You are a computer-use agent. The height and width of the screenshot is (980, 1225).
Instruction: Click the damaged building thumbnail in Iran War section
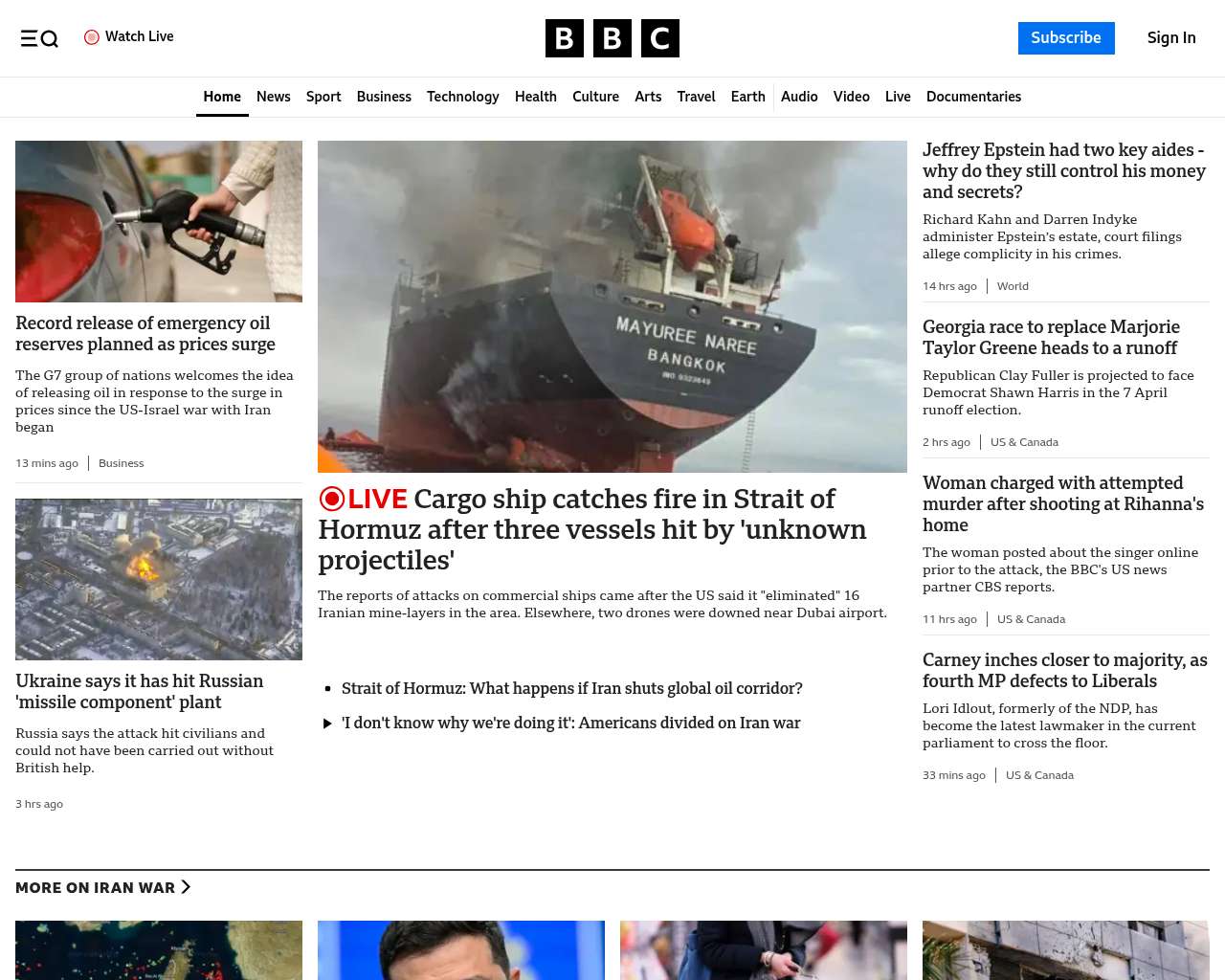click(1066, 950)
